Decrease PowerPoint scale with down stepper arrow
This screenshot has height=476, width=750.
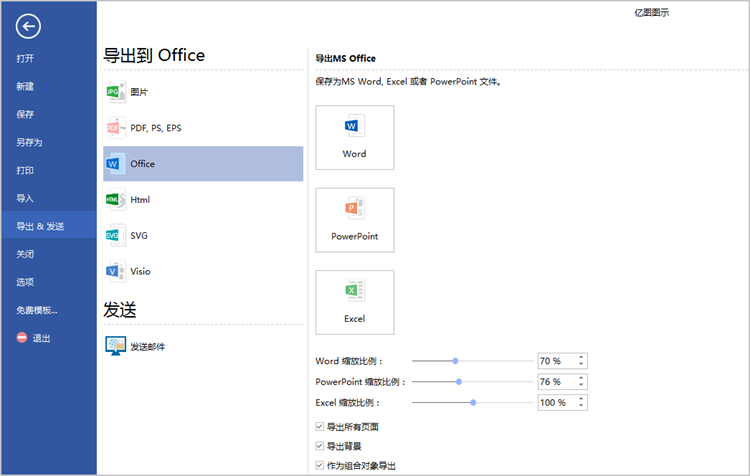581,385
